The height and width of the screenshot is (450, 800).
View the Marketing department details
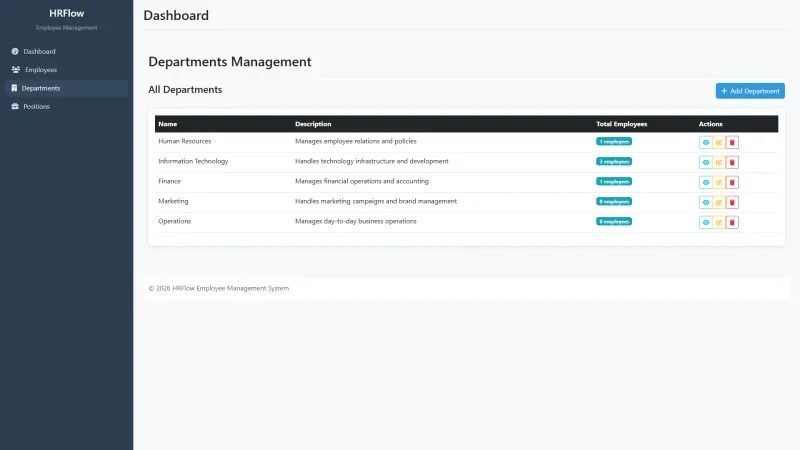tap(706, 202)
